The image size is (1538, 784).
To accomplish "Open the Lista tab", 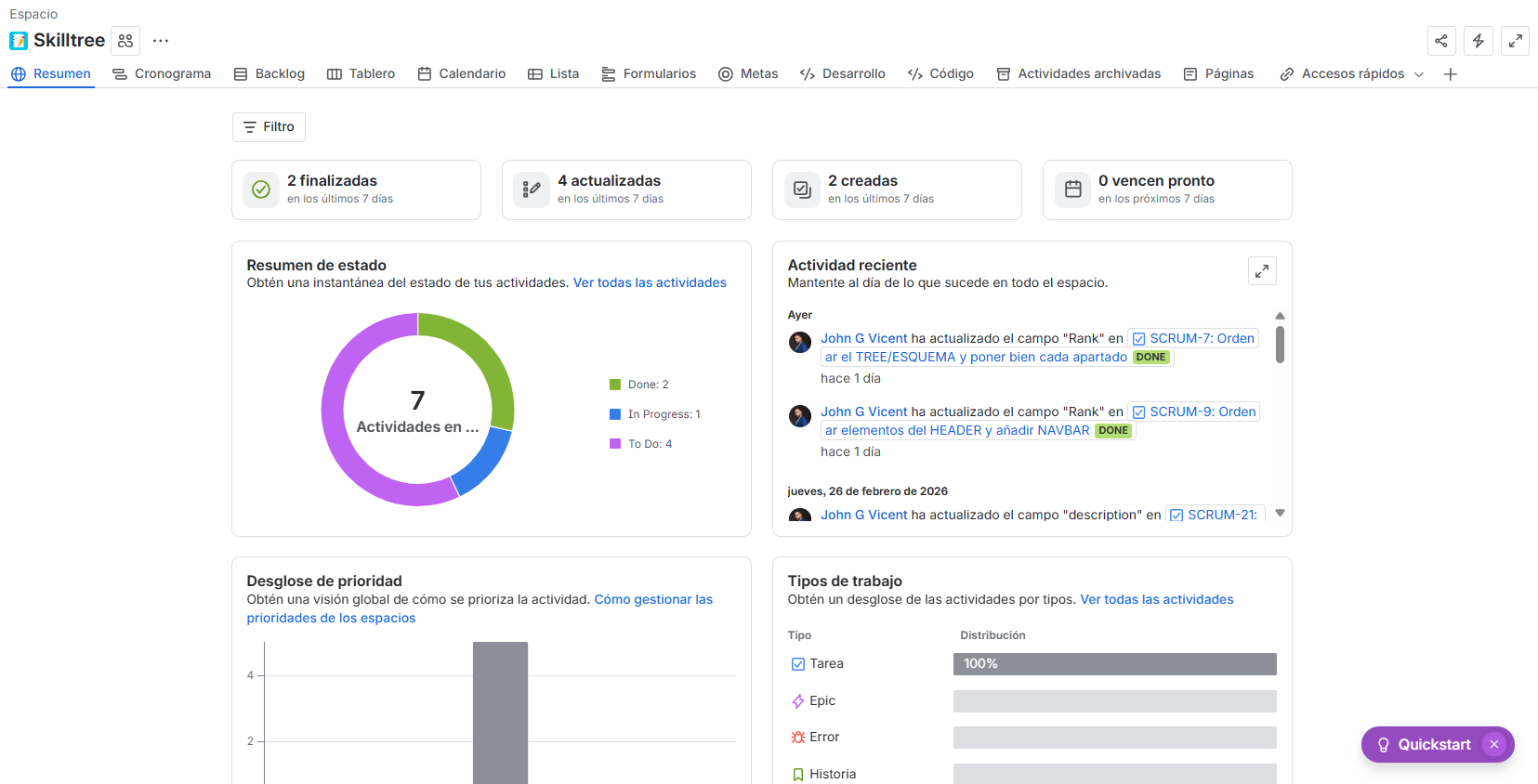I will click(554, 74).
